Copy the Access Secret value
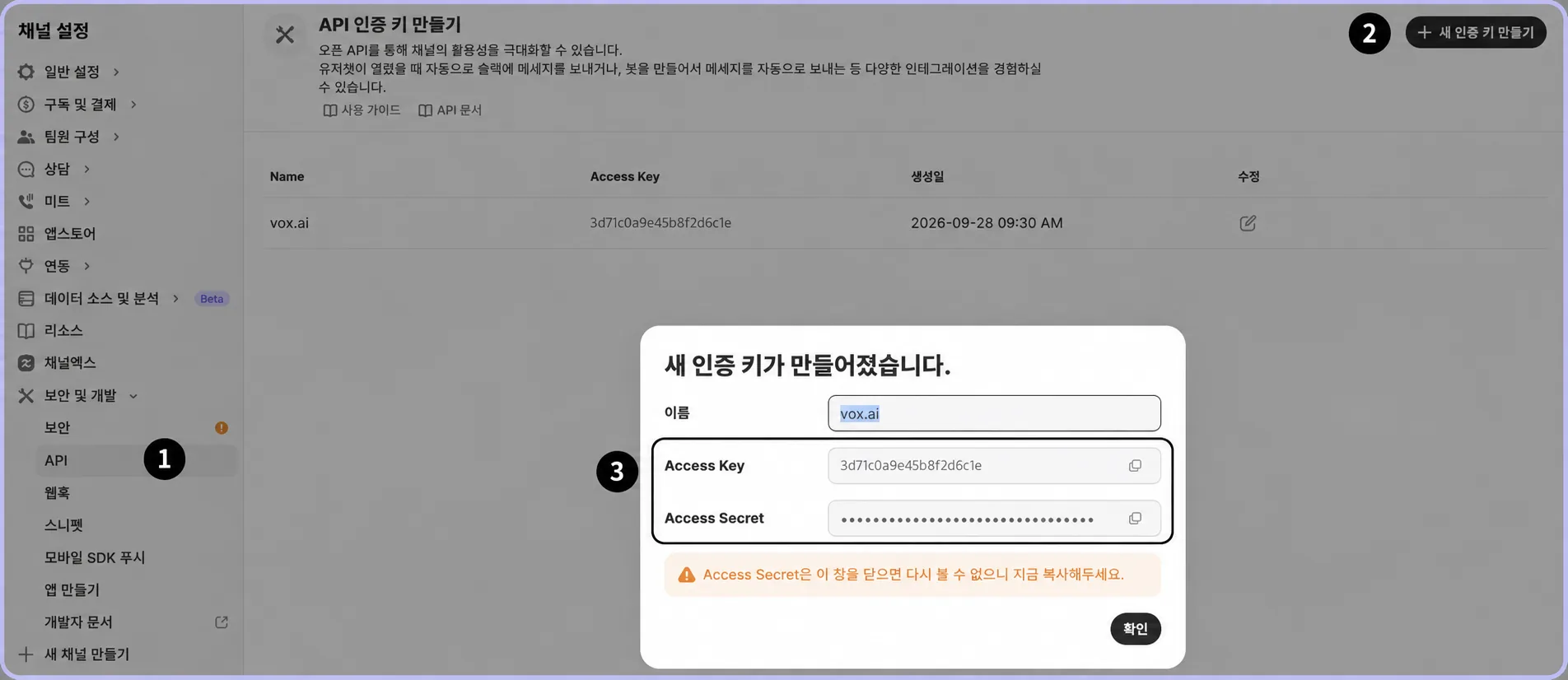The width and height of the screenshot is (1568, 680). pyautogui.click(x=1135, y=519)
